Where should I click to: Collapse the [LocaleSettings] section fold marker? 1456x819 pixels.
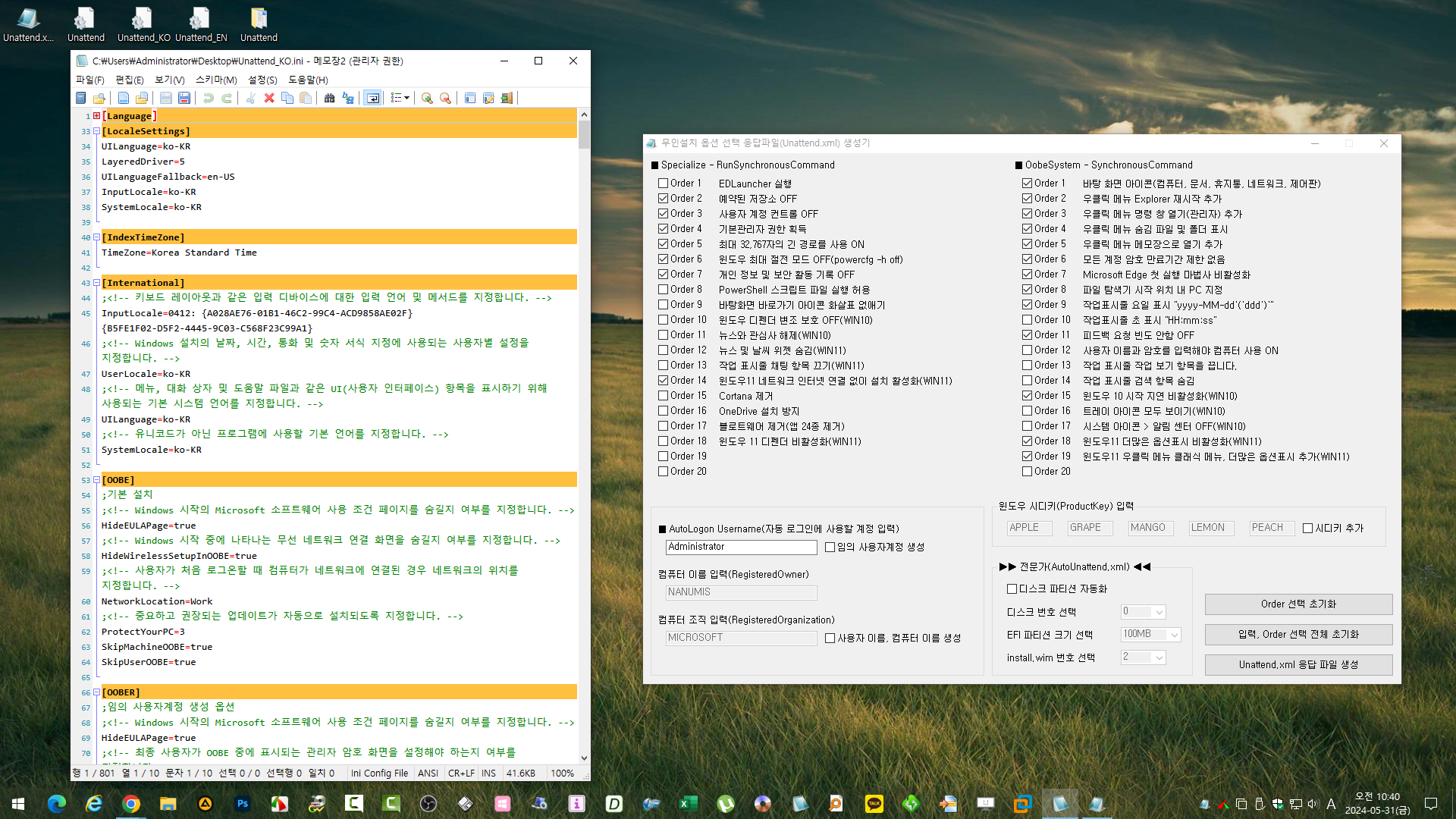[96, 131]
